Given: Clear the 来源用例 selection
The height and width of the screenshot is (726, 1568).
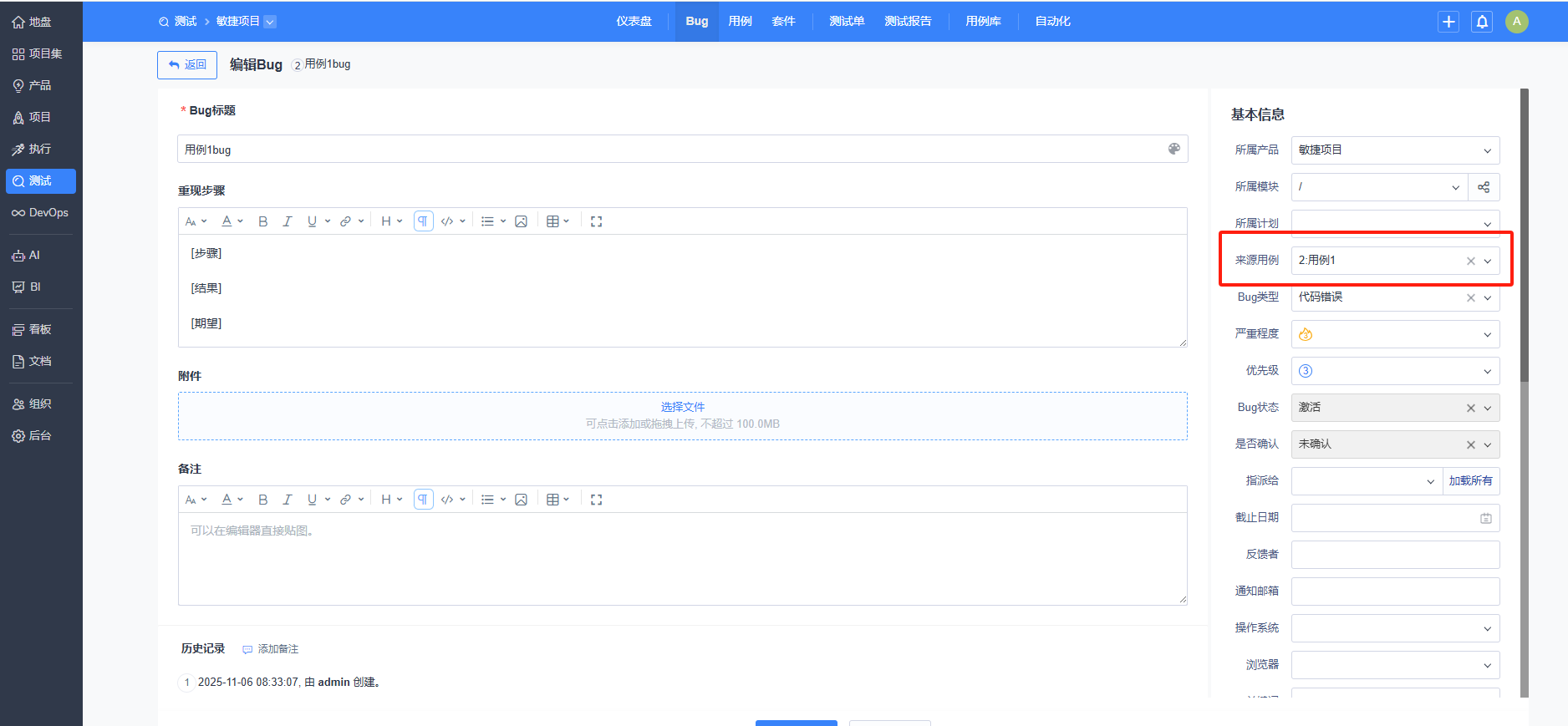Looking at the screenshot, I should click(1471, 261).
